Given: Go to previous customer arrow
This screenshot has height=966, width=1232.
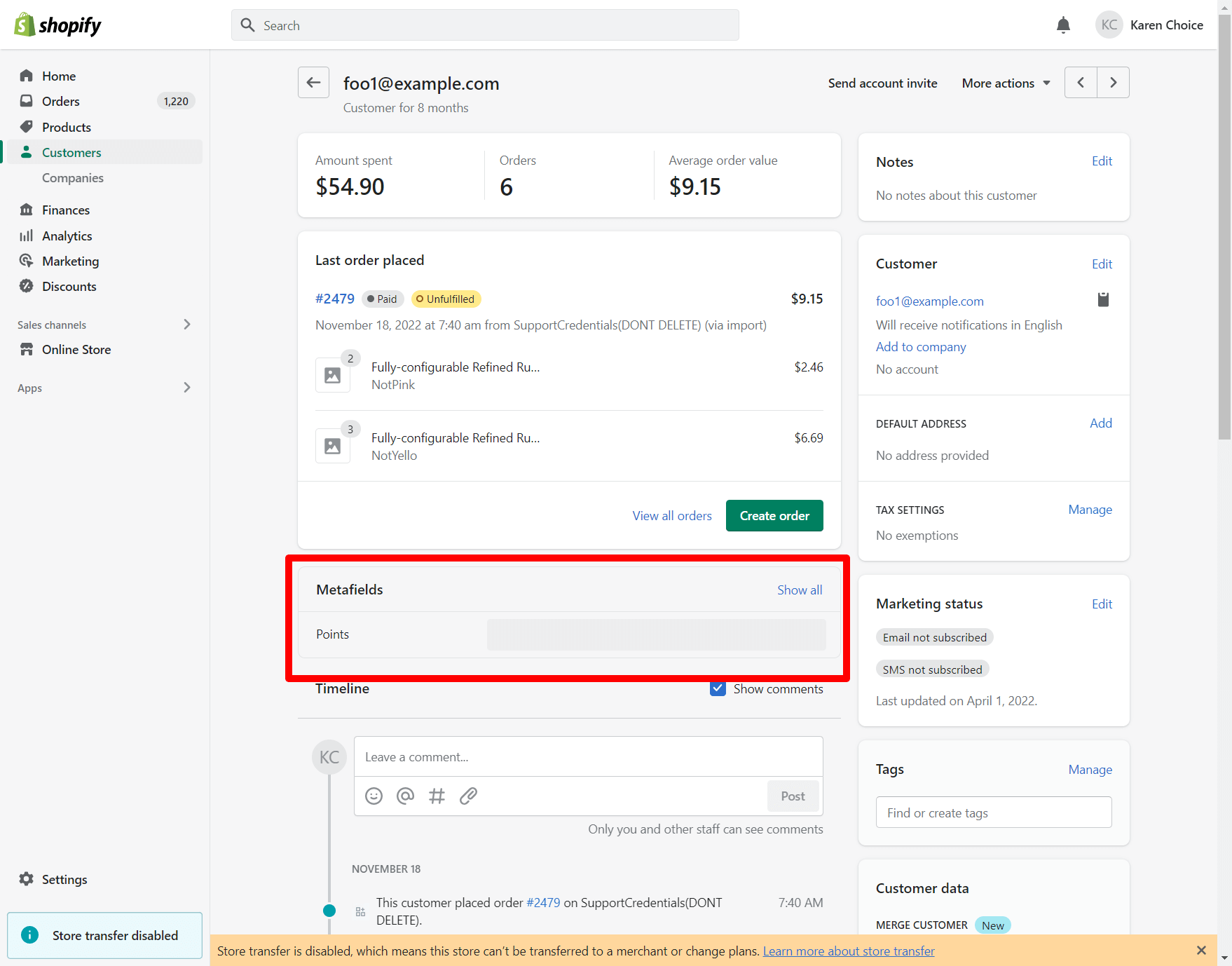Looking at the screenshot, I should coord(1081,83).
